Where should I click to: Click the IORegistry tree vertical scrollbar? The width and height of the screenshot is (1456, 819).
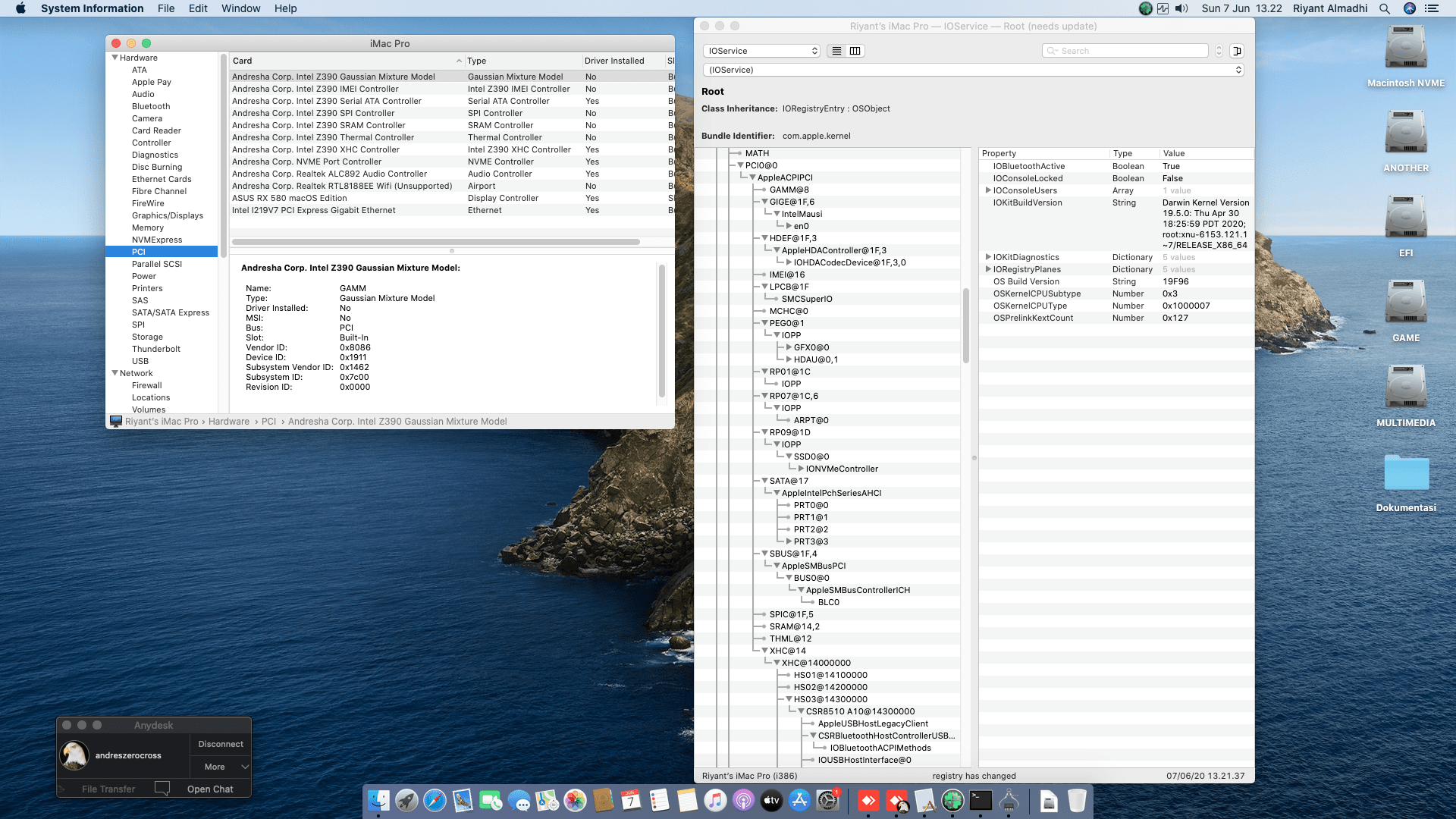(965, 325)
